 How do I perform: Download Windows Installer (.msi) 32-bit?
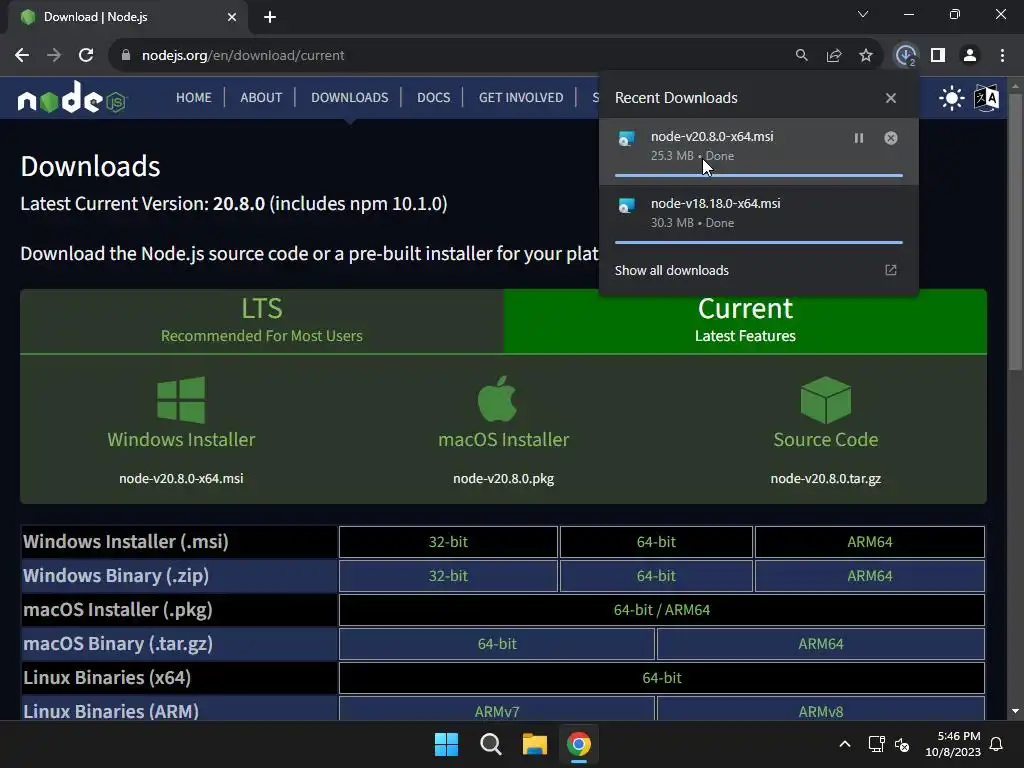448,542
